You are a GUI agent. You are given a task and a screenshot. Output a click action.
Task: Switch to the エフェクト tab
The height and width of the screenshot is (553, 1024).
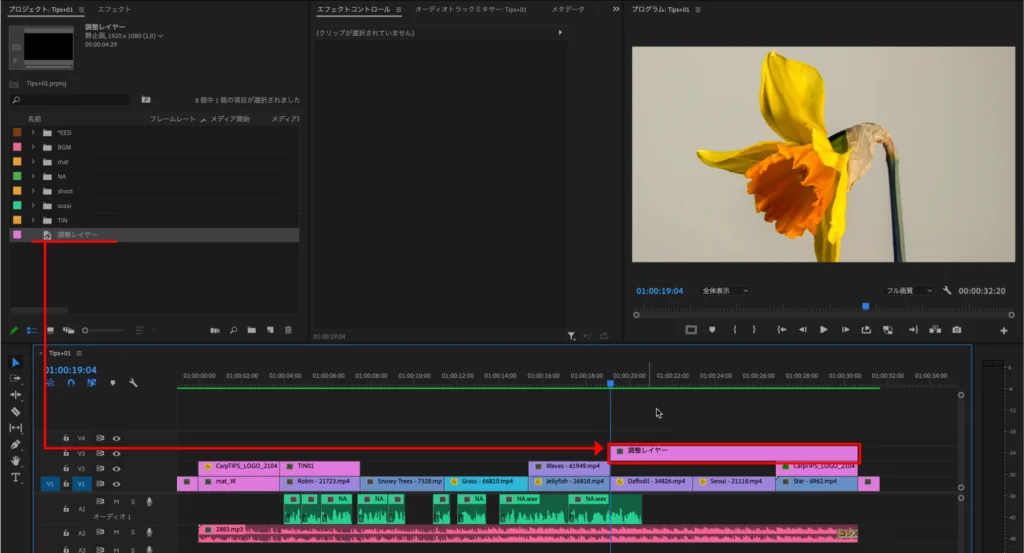[x=114, y=9]
